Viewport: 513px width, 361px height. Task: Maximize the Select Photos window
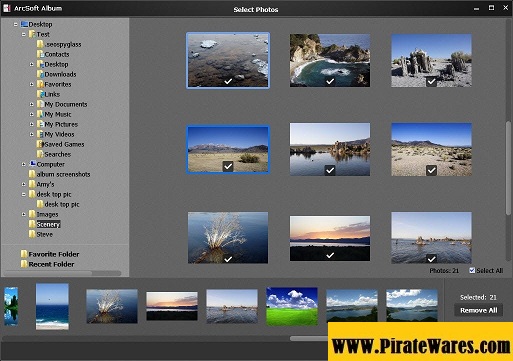pyautogui.click(x=491, y=8)
